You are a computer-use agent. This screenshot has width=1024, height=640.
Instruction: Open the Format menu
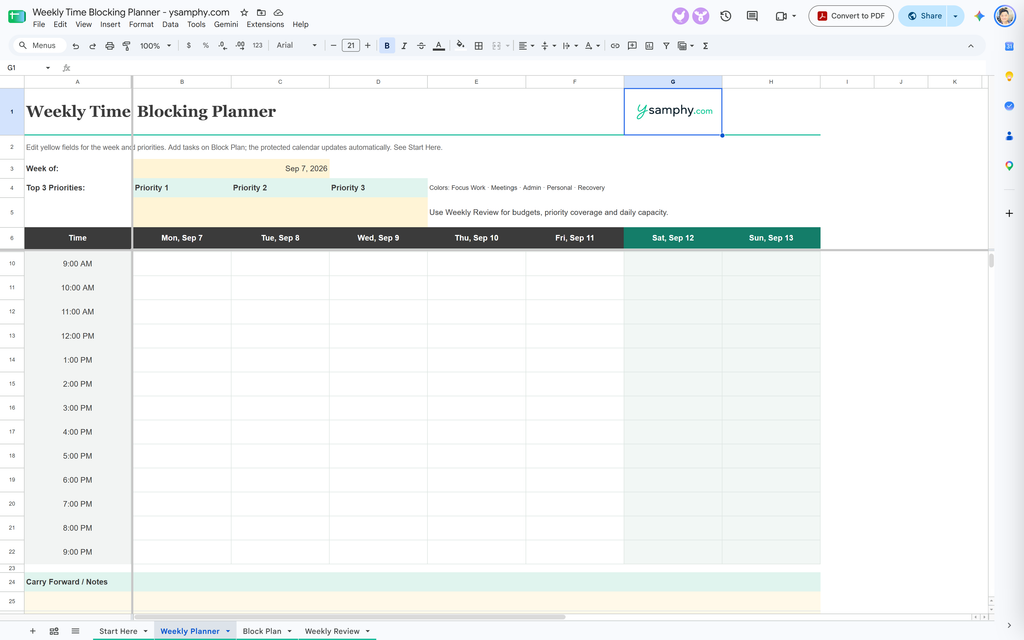coord(141,24)
